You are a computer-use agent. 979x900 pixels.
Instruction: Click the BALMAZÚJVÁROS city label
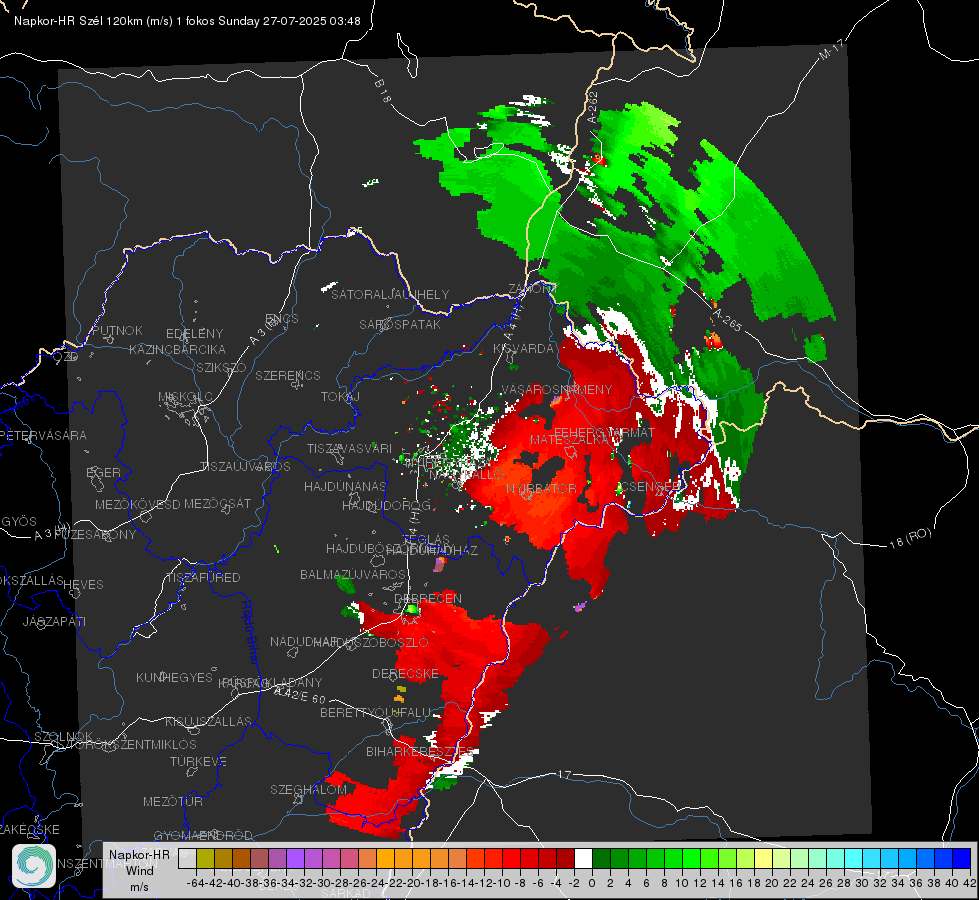pyautogui.click(x=353, y=574)
